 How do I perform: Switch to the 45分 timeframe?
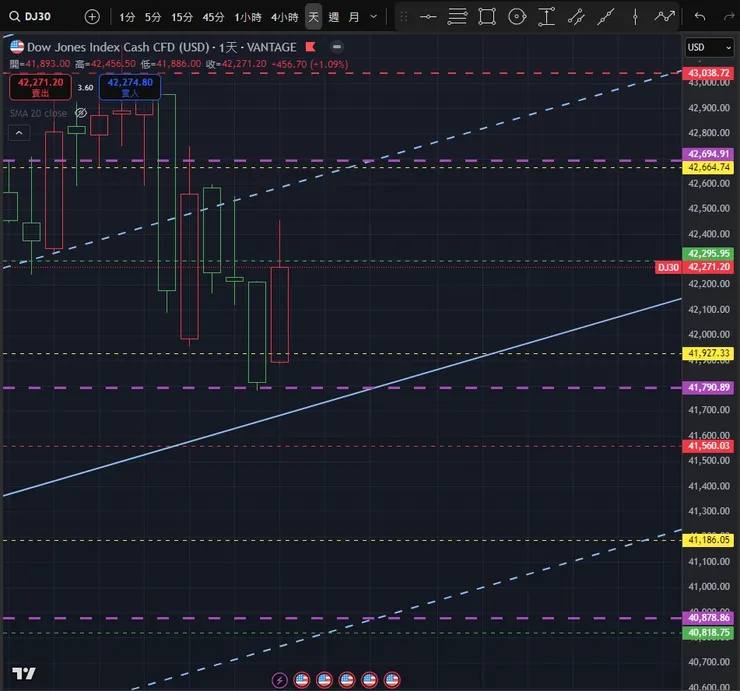(x=213, y=17)
